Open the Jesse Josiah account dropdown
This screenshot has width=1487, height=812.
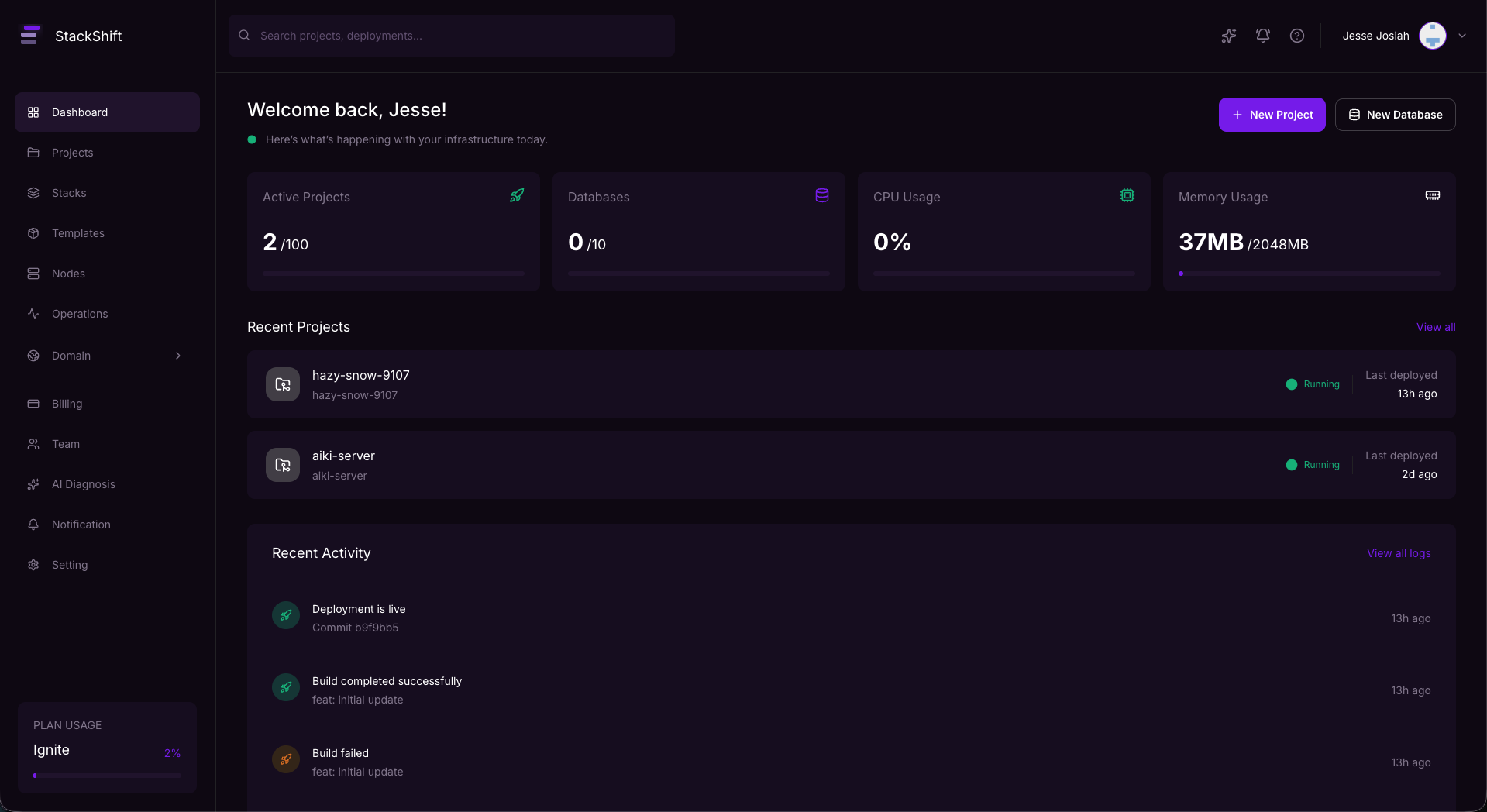click(x=1462, y=36)
